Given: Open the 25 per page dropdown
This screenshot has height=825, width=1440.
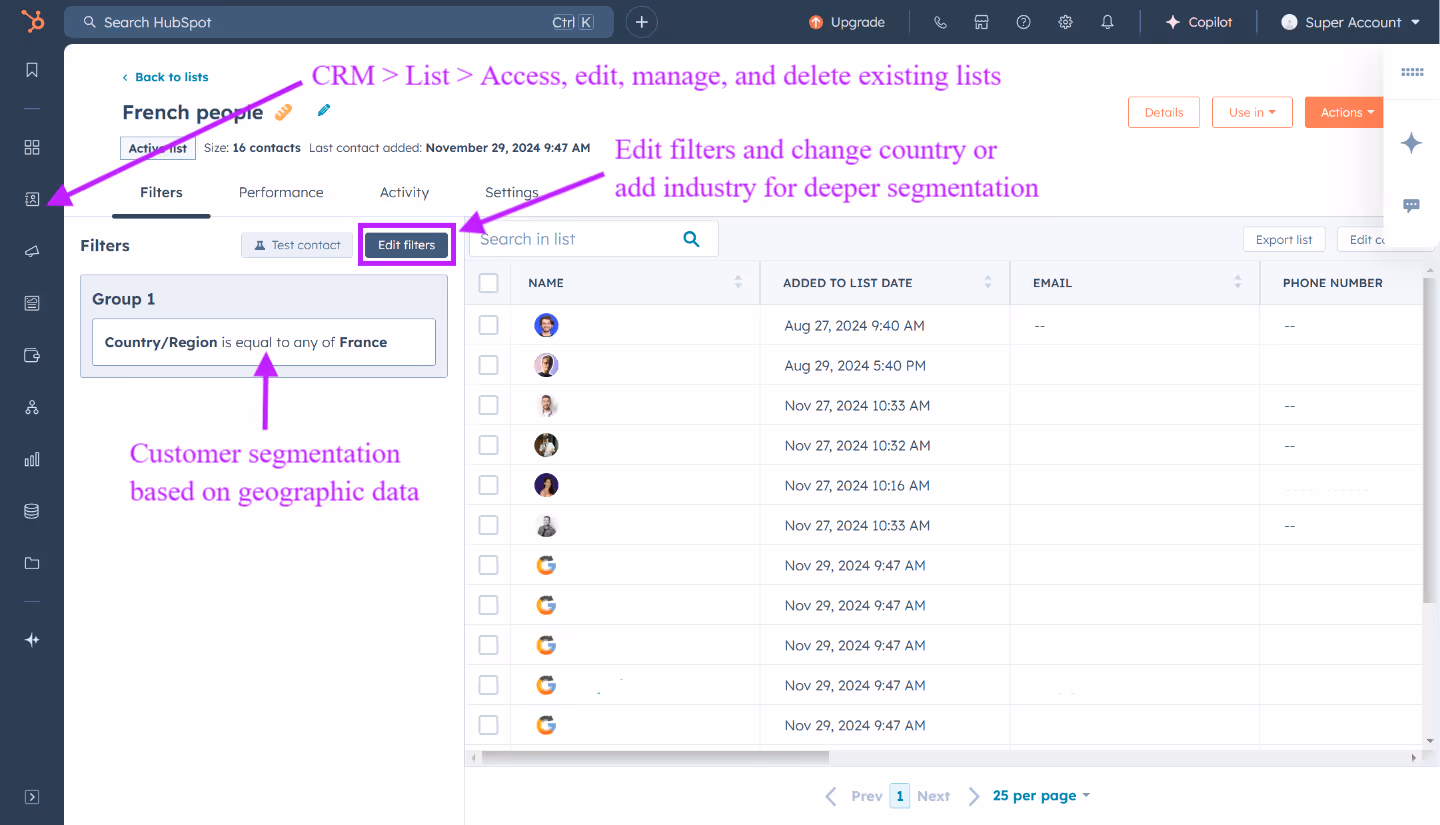Looking at the screenshot, I should click(1041, 795).
